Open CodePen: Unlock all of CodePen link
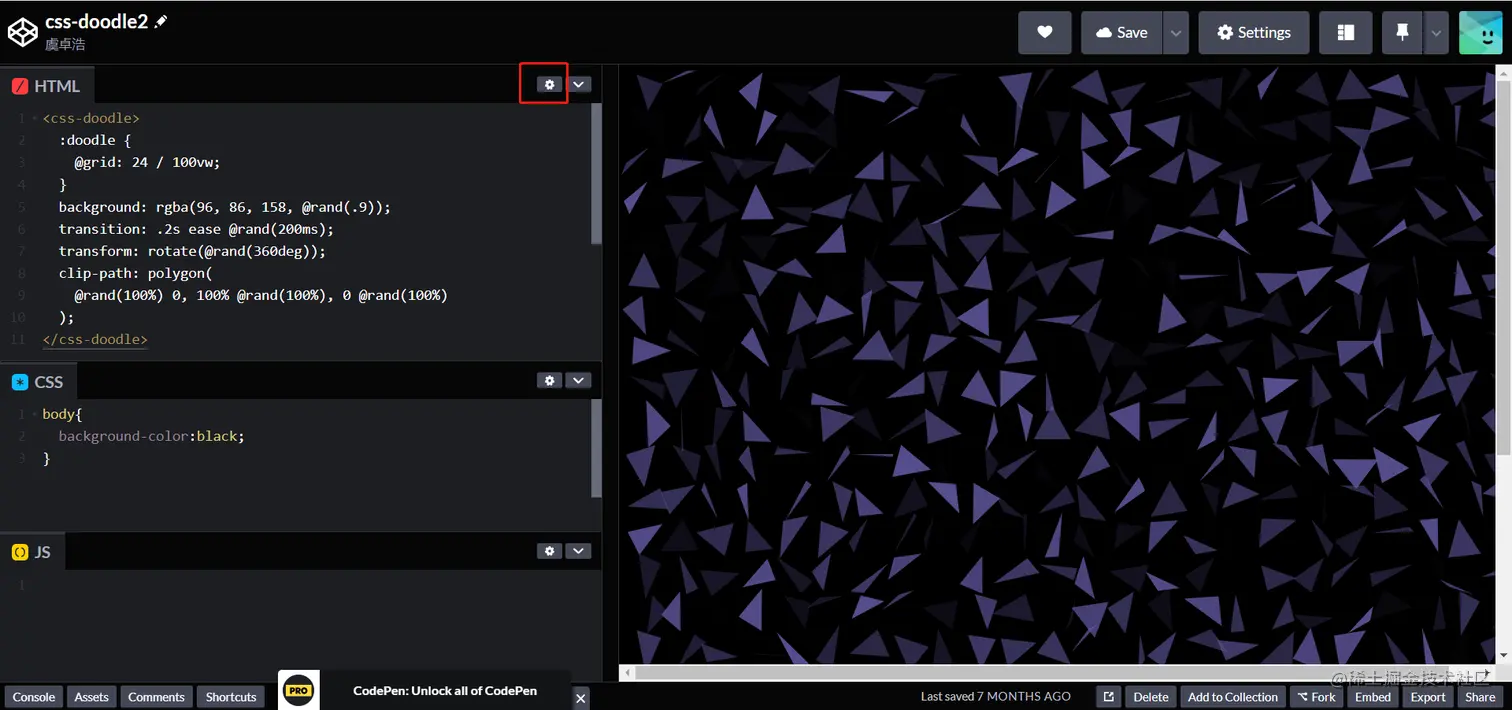The height and width of the screenshot is (710, 1512). click(x=445, y=691)
